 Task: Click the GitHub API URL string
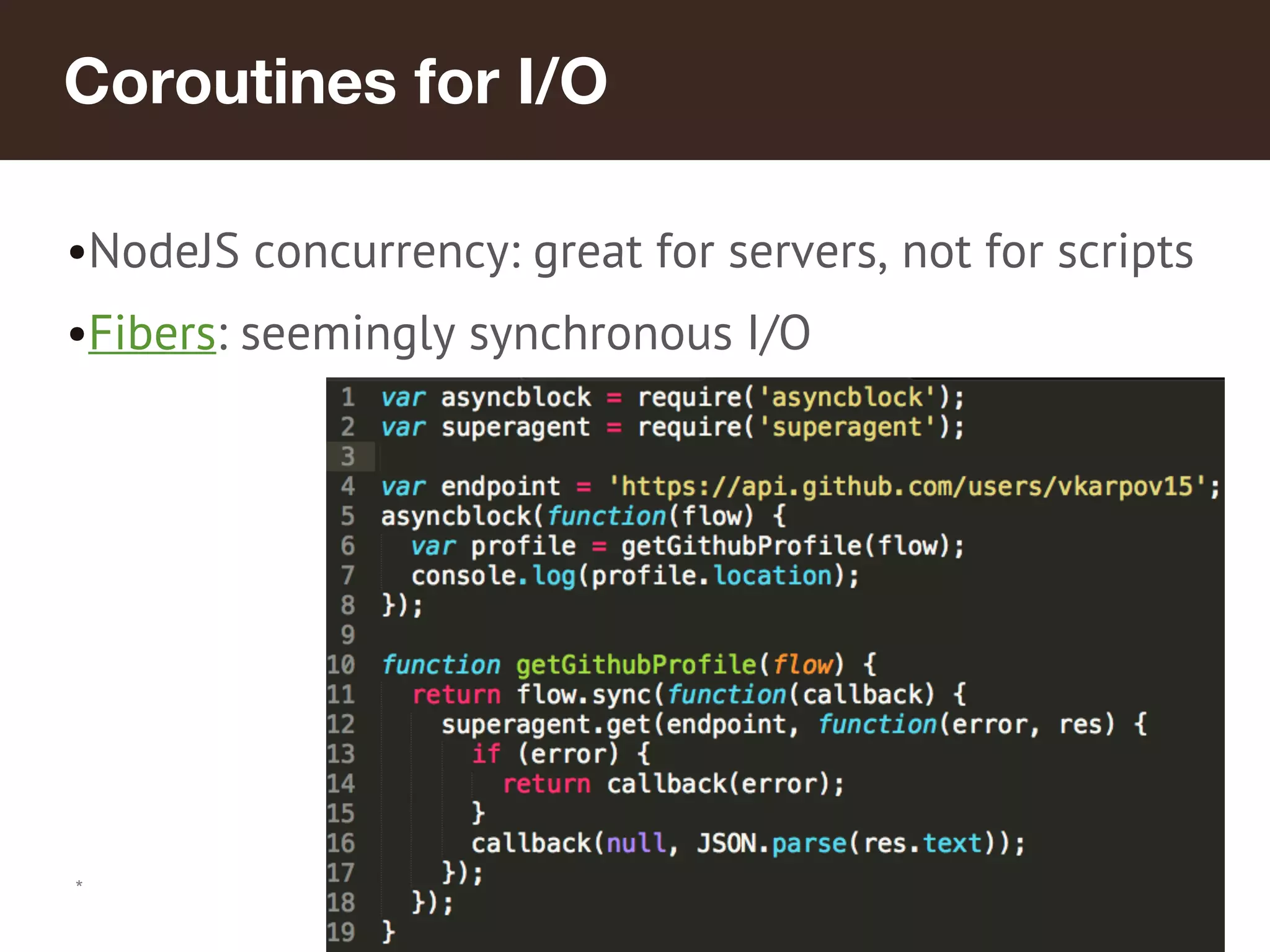(908, 487)
